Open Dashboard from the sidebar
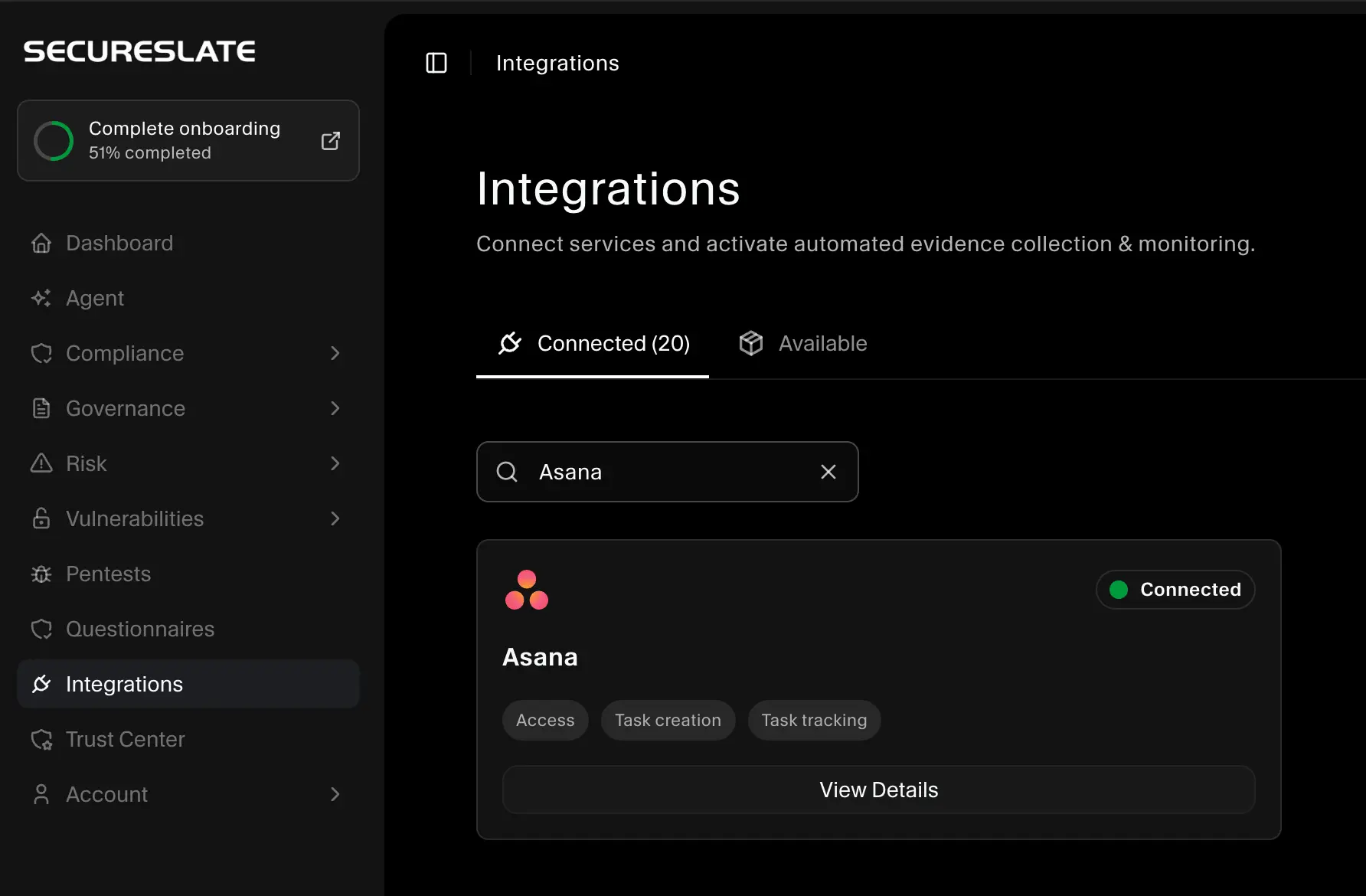This screenshot has height=896, width=1366. pos(188,243)
